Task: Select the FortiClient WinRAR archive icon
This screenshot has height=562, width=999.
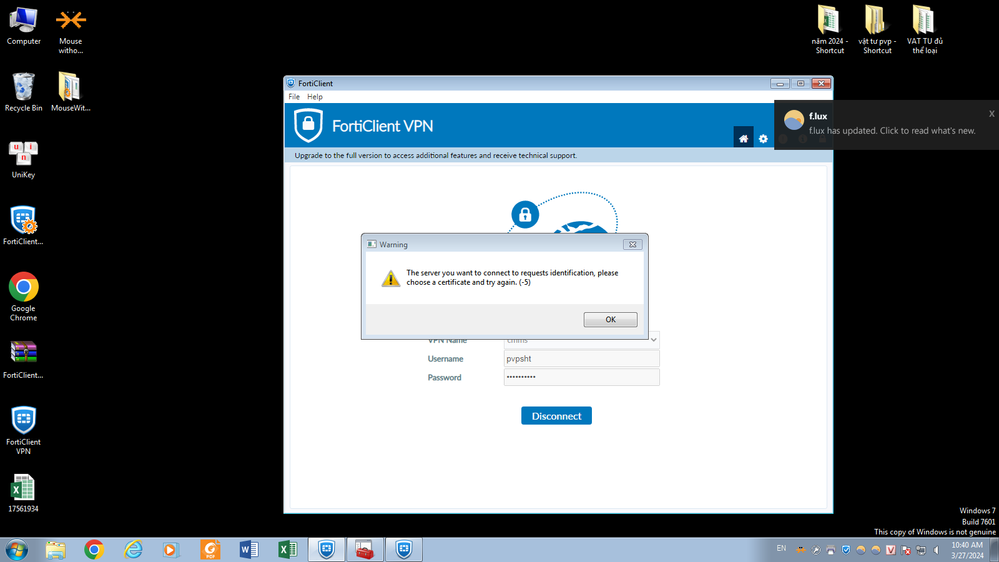Action: (x=24, y=359)
